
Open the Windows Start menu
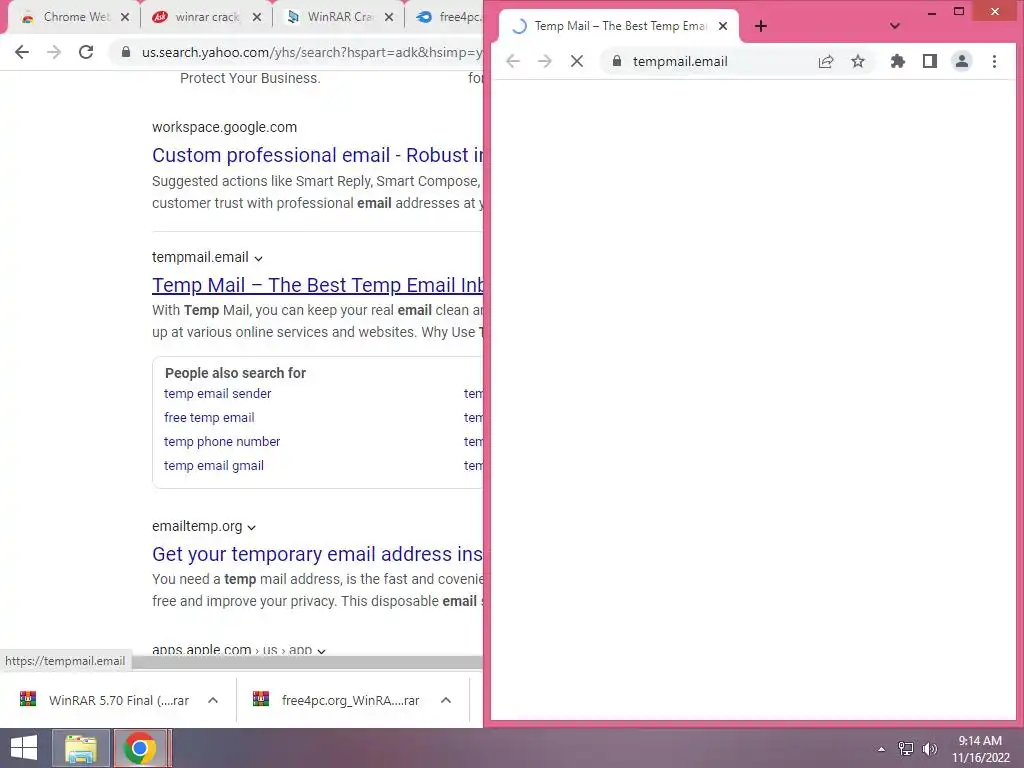[24, 748]
